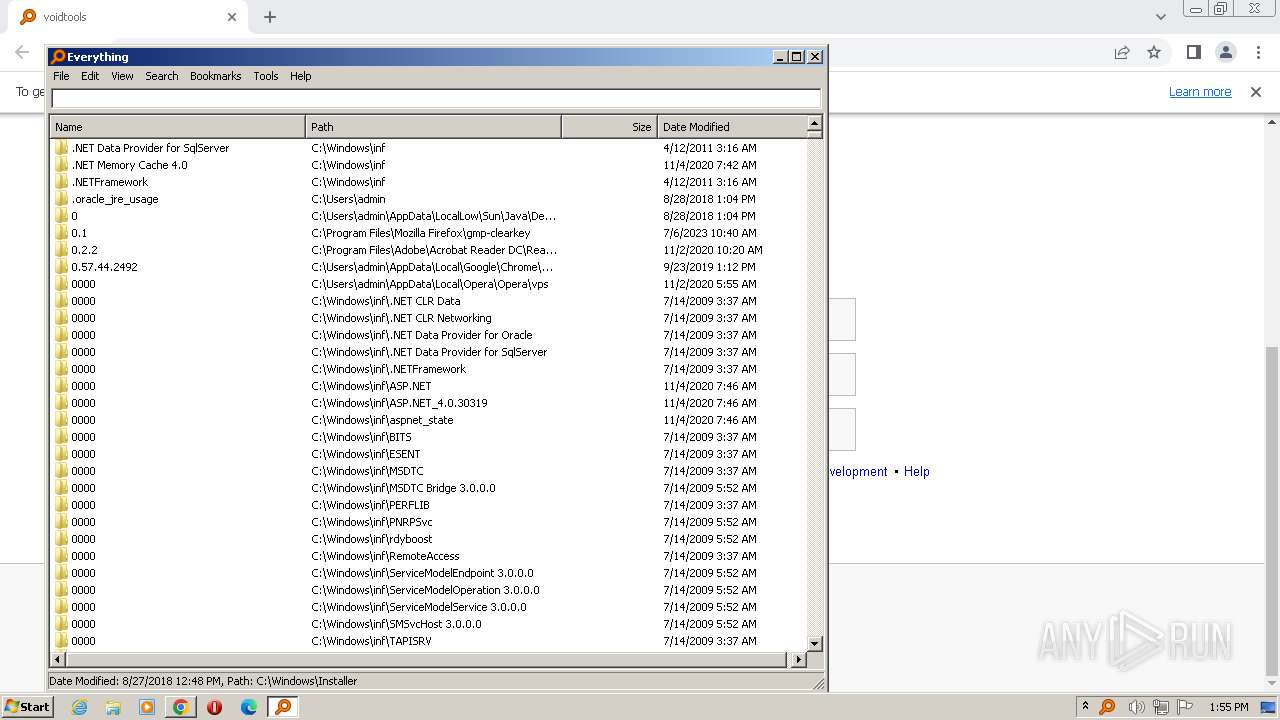1280x720 pixels.
Task: Click path C:\Program Files\Mozilla Firefox\gmp-clearkey
Action: click(421, 233)
